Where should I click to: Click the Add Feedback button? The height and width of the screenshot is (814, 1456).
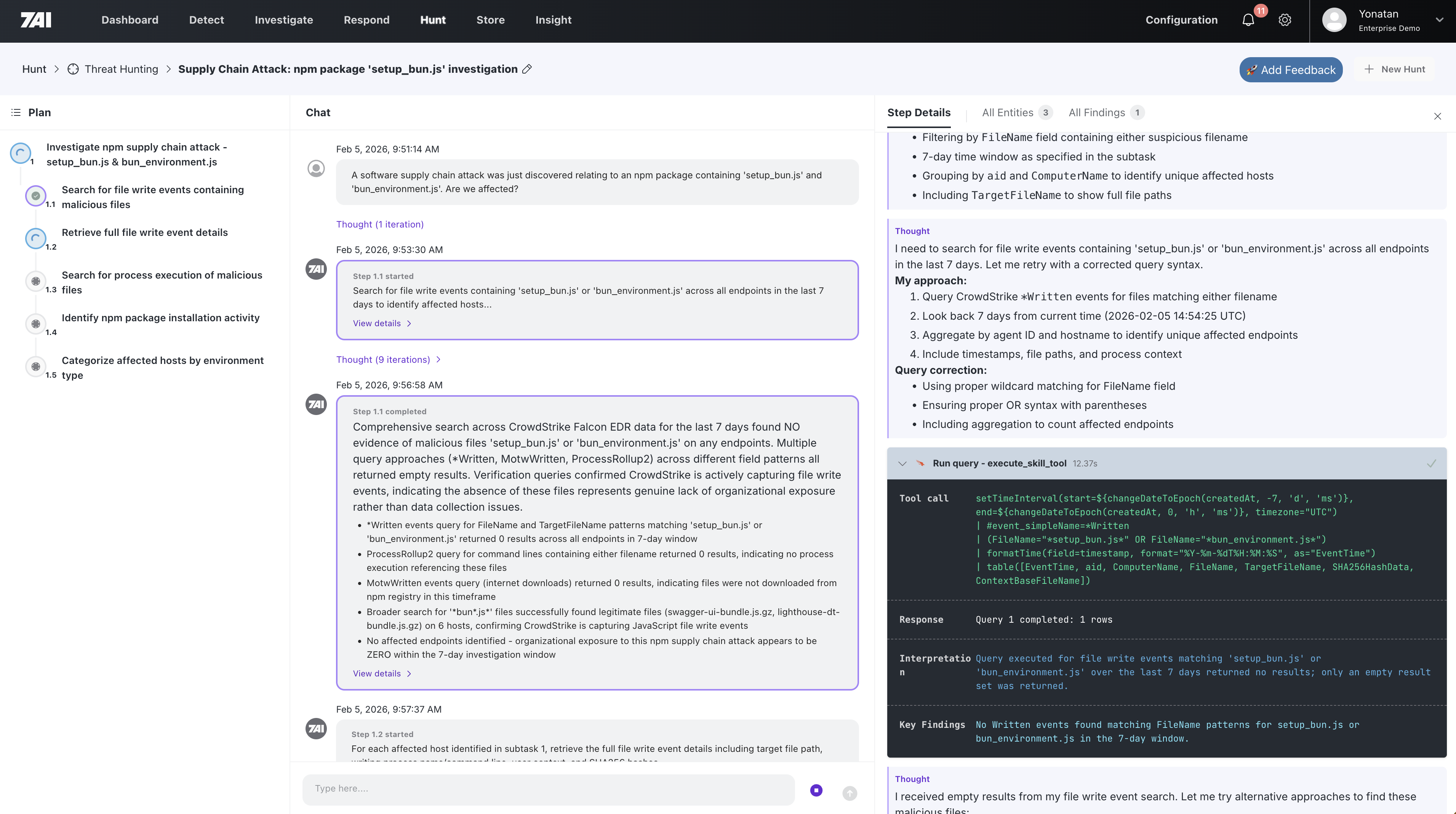[x=1291, y=69]
